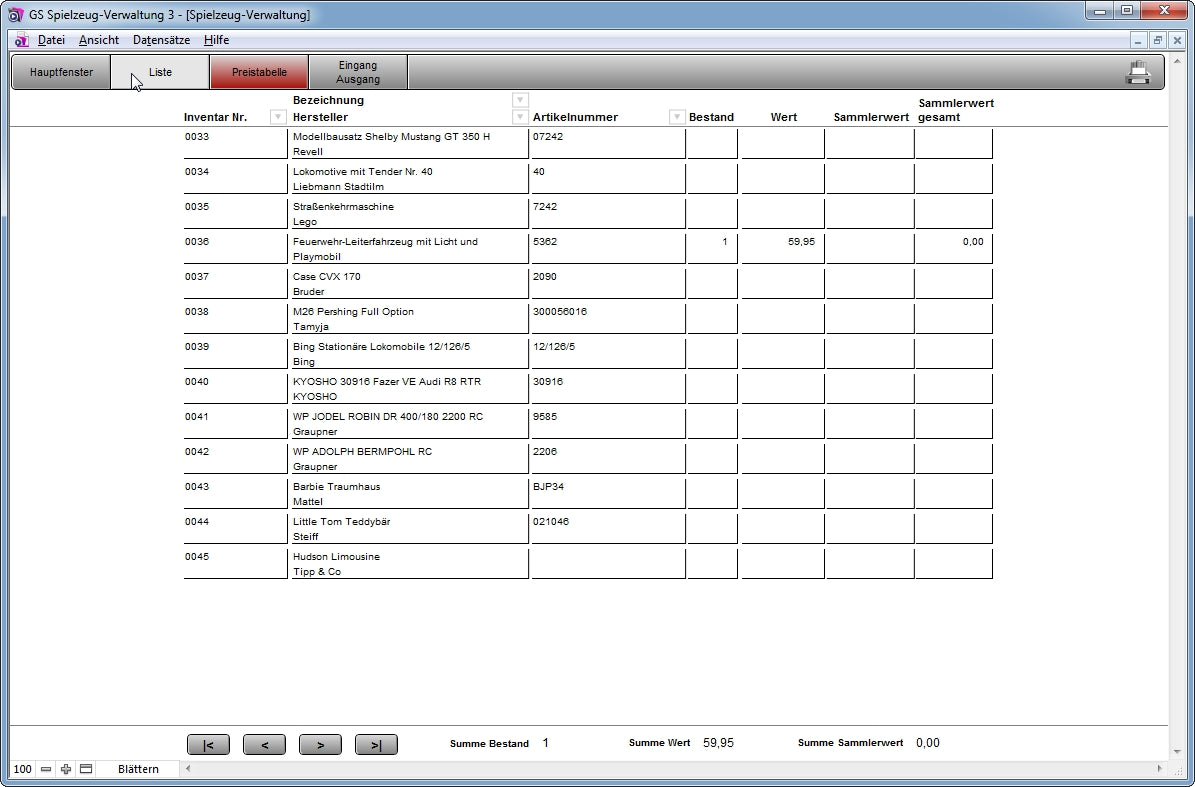Open the Preistabelle view
The height and width of the screenshot is (787, 1195).
pos(259,72)
